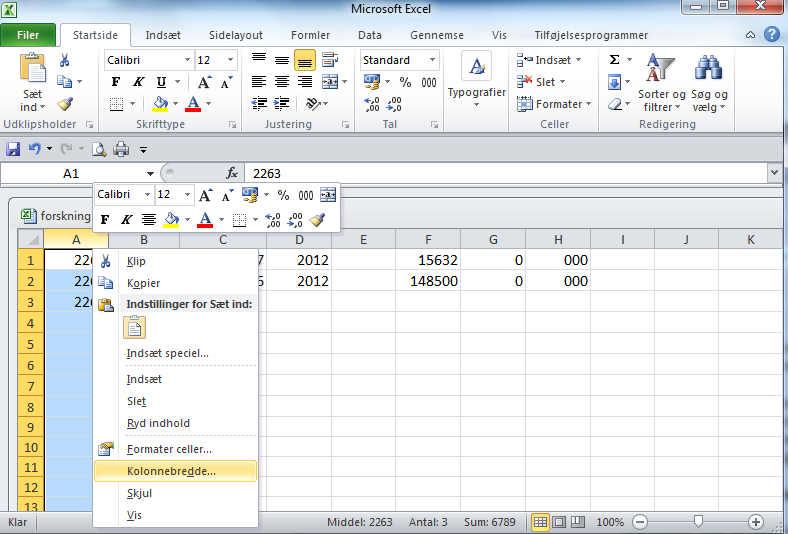
Task: Toggle bold in the ribbon font group
Action: click(116, 82)
